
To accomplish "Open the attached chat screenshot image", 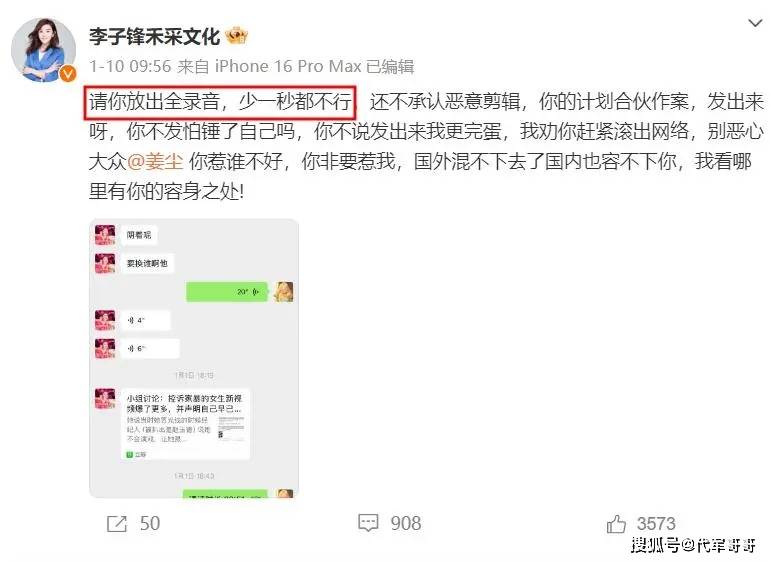I will click(x=194, y=358).
